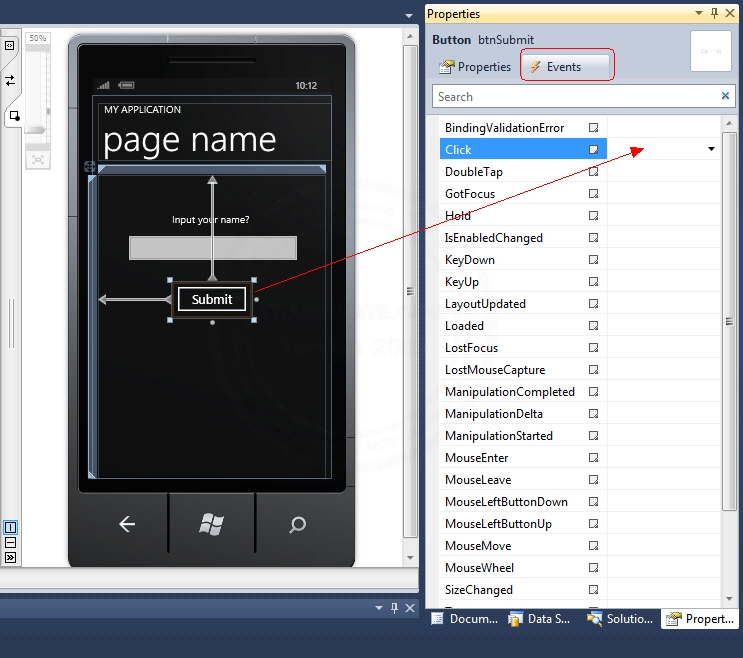
Task: Select the KeyDown event name
Action: [470, 260]
